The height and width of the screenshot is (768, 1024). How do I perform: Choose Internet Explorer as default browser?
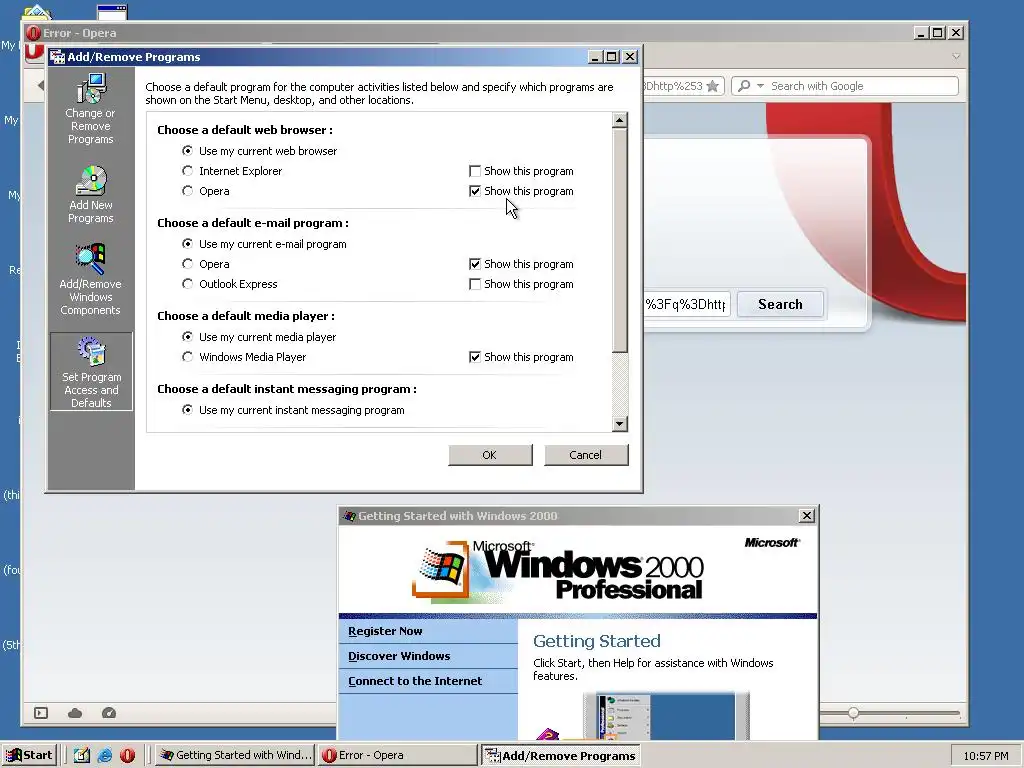187,171
